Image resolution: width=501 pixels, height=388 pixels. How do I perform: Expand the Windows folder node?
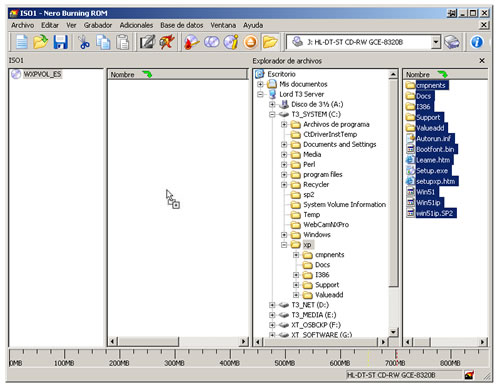pyautogui.click(x=284, y=235)
